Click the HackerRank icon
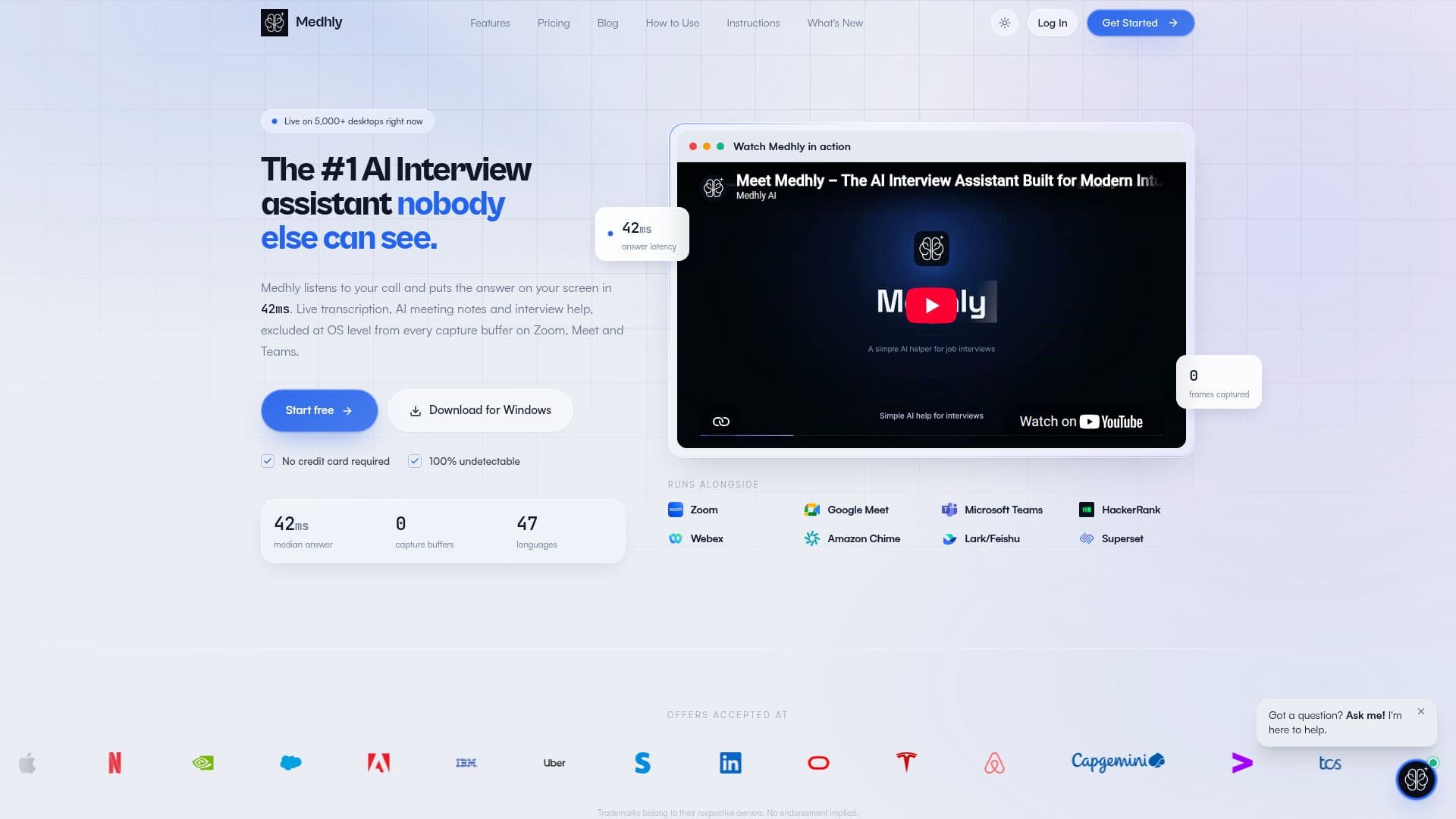Screen dimensions: 1456x819 pos(1086,510)
